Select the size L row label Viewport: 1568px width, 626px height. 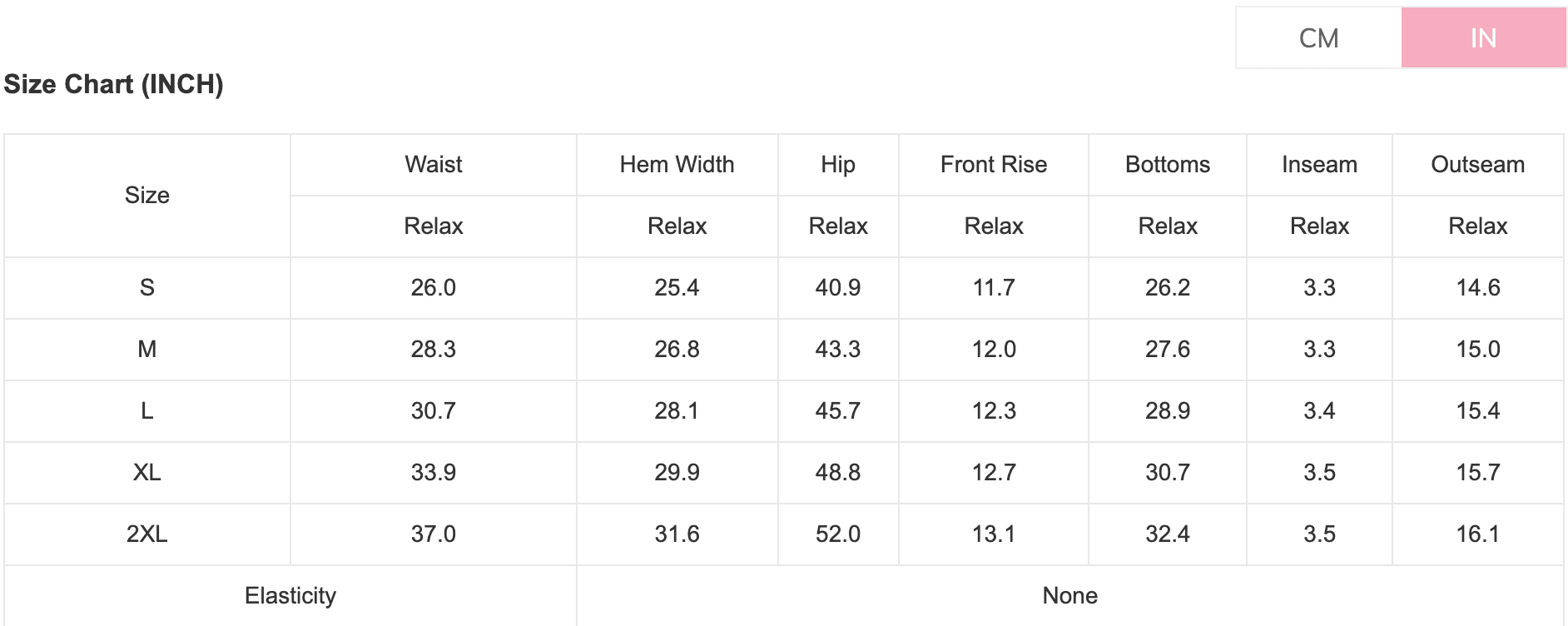pos(147,411)
